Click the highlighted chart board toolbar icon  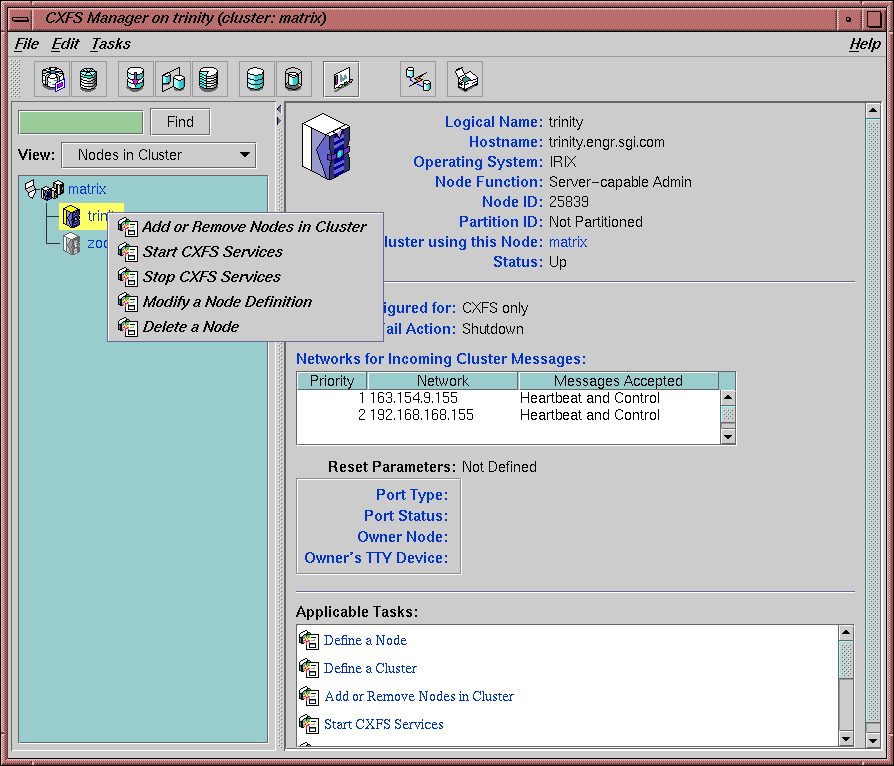tap(341, 79)
